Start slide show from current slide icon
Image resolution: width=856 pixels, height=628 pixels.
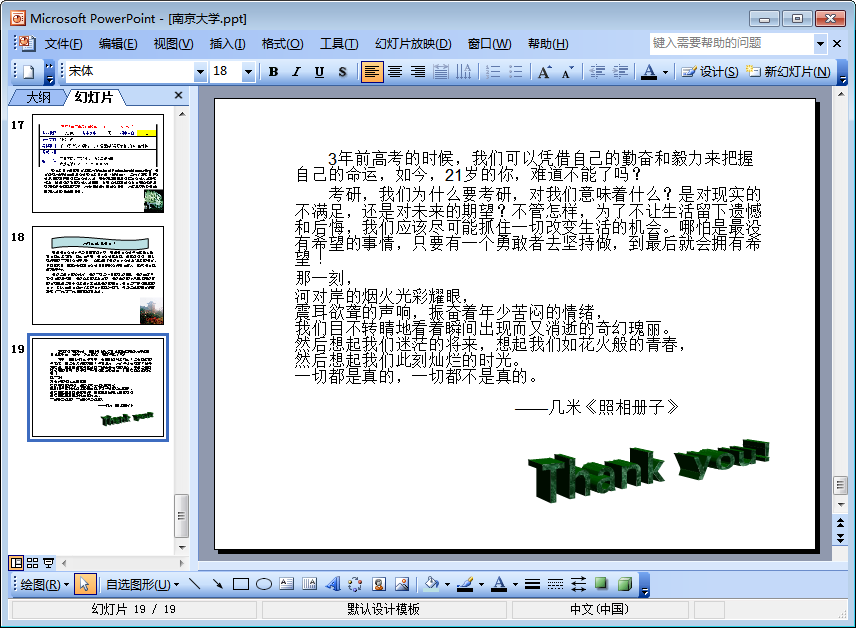(x=49, y=563)
